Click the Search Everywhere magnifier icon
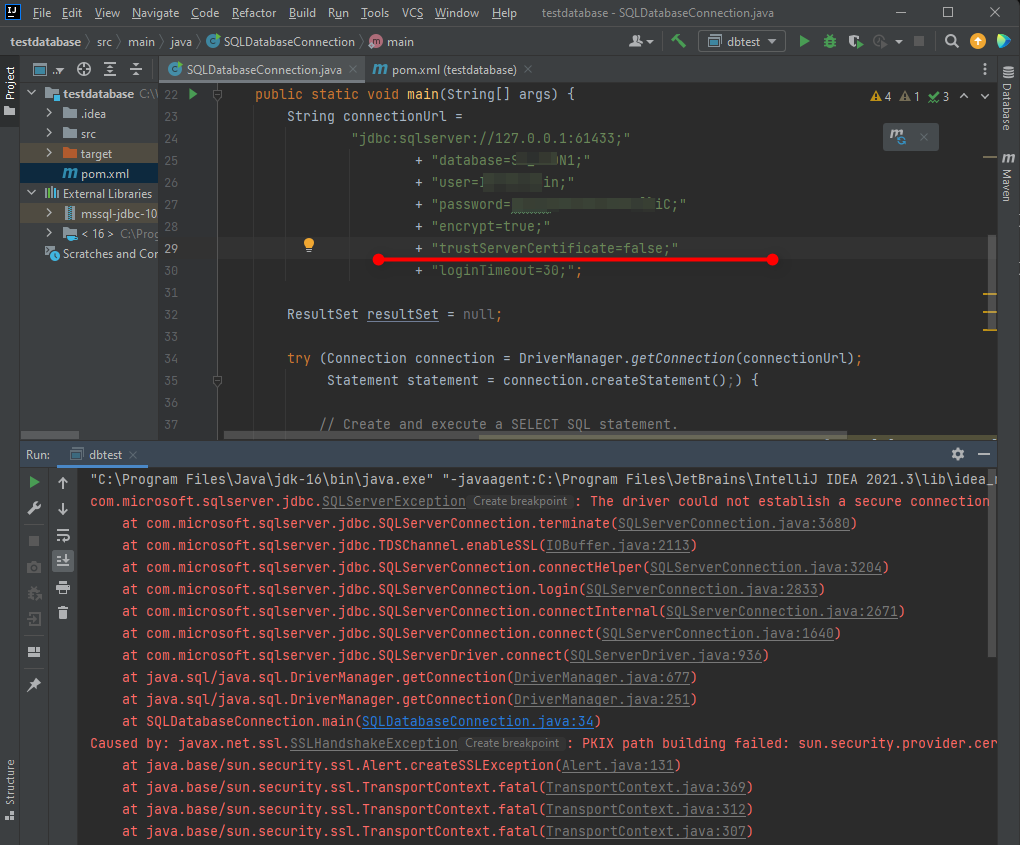The width and height of the screenshot is (1020, 845). (x=951, y=42)
